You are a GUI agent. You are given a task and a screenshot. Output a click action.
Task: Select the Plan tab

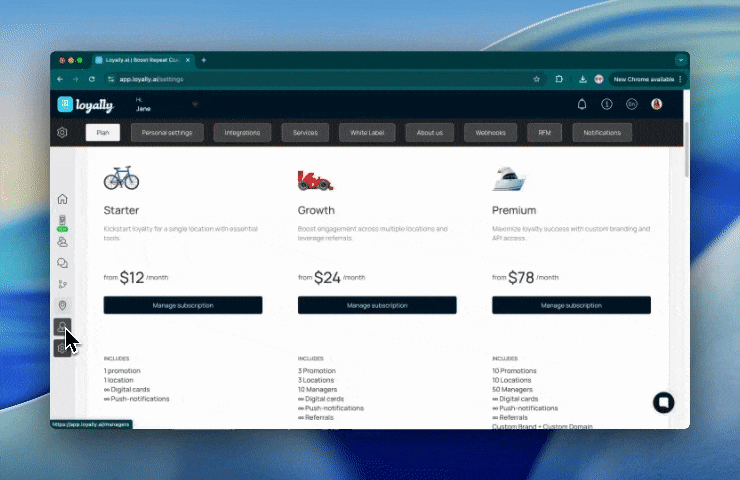tap(103, 133)
